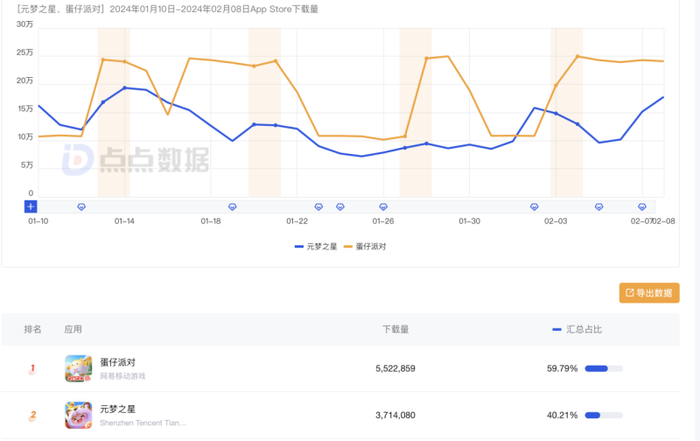Image resolution: width=700 pixels, height=441 pixels.
Task: Toggle 蛋仔派对 series in chart legend
Action: 365,246
